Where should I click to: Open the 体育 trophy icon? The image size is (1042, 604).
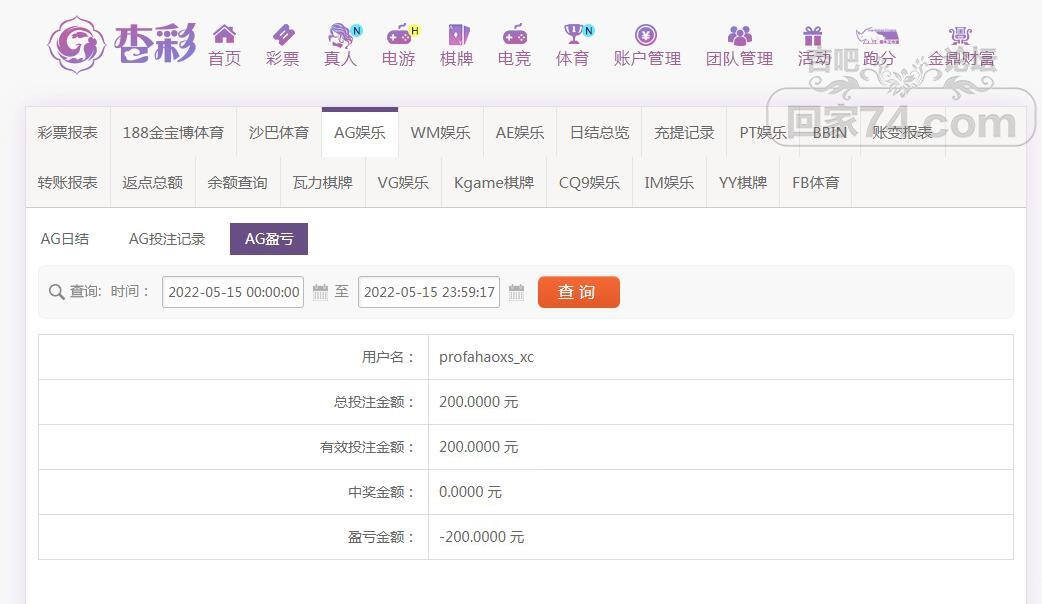pos(573,35)
